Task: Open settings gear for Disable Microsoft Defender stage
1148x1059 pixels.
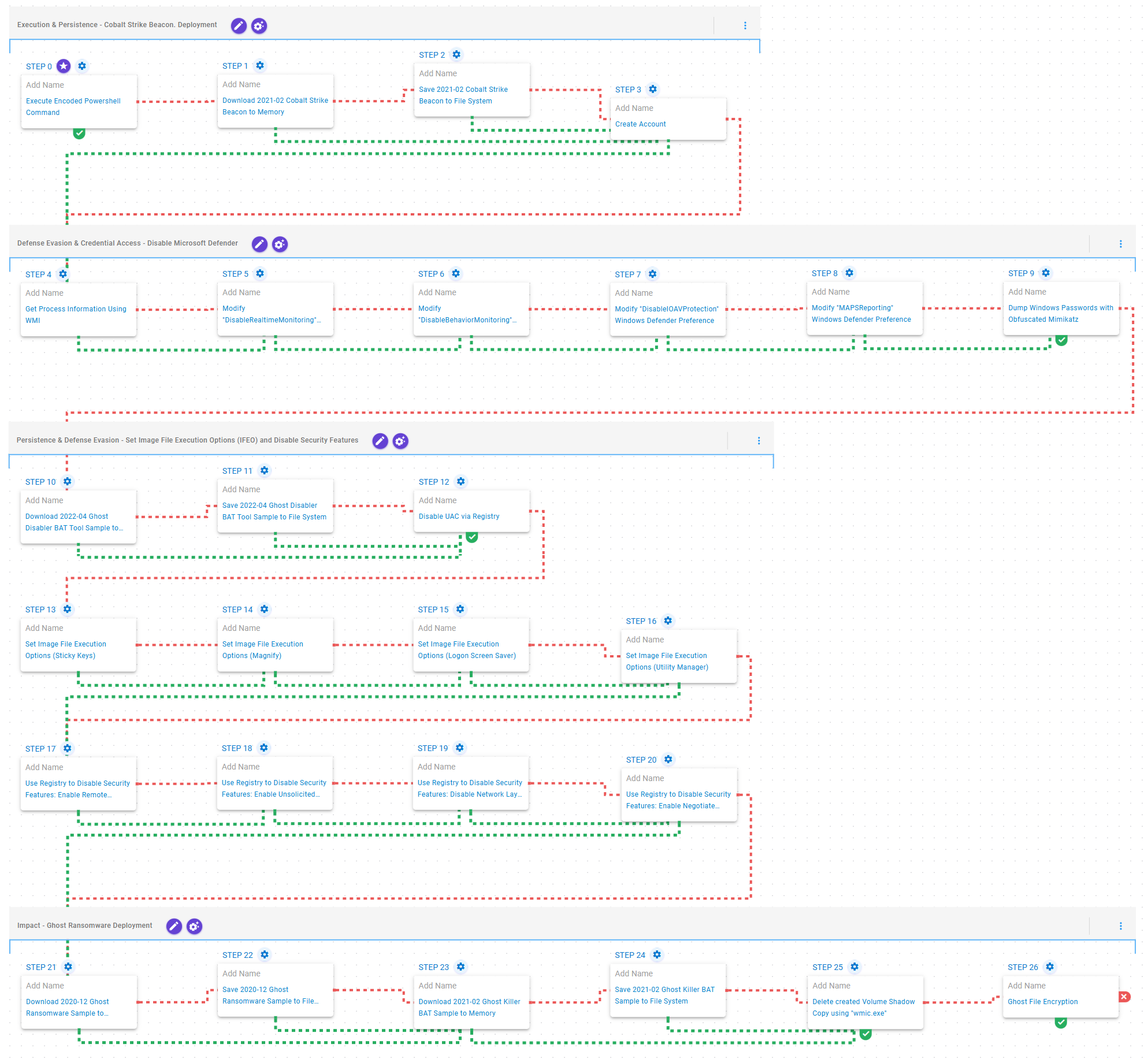Action: pos(280,244)
